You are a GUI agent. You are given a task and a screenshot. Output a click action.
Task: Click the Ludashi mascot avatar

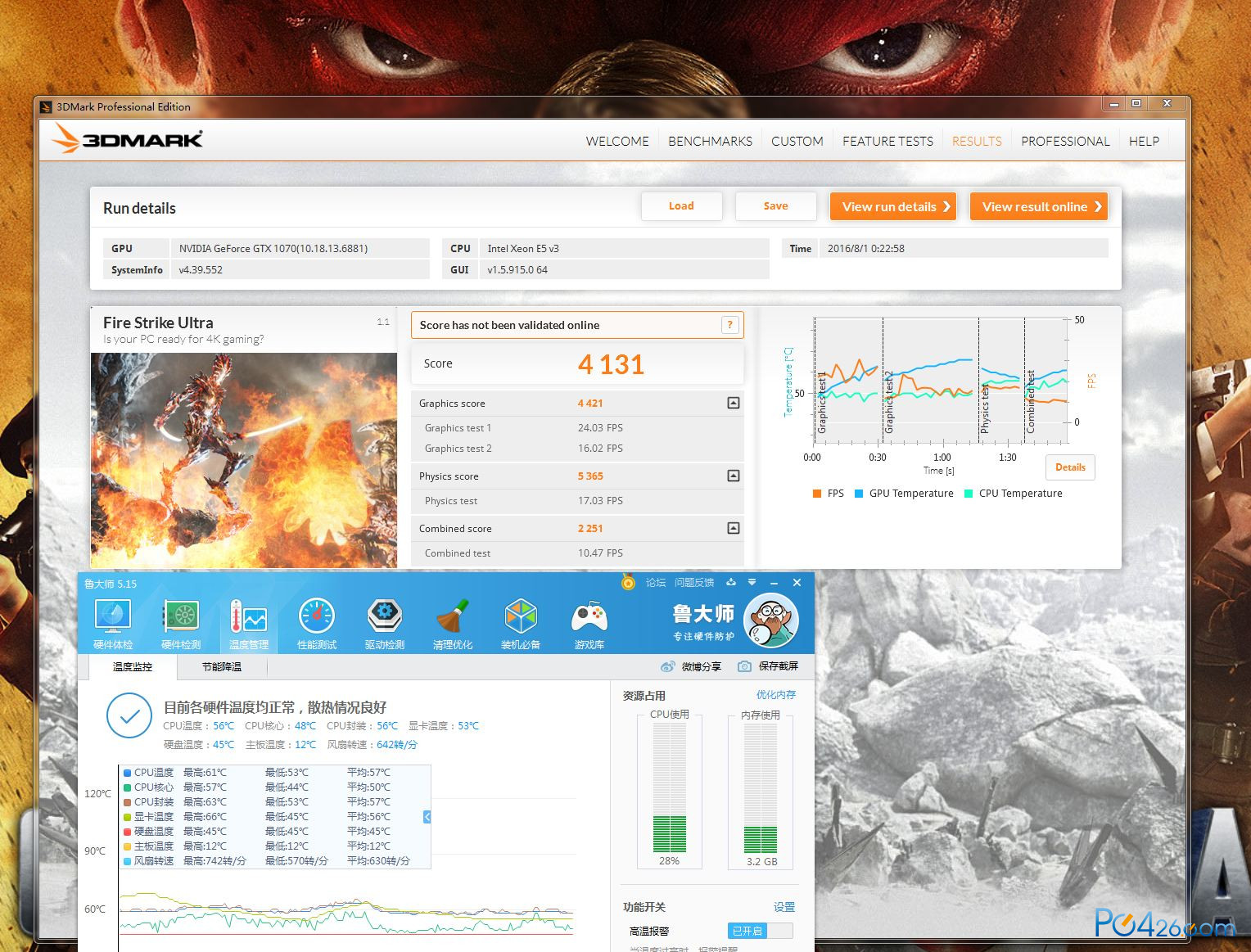point(773,620)
